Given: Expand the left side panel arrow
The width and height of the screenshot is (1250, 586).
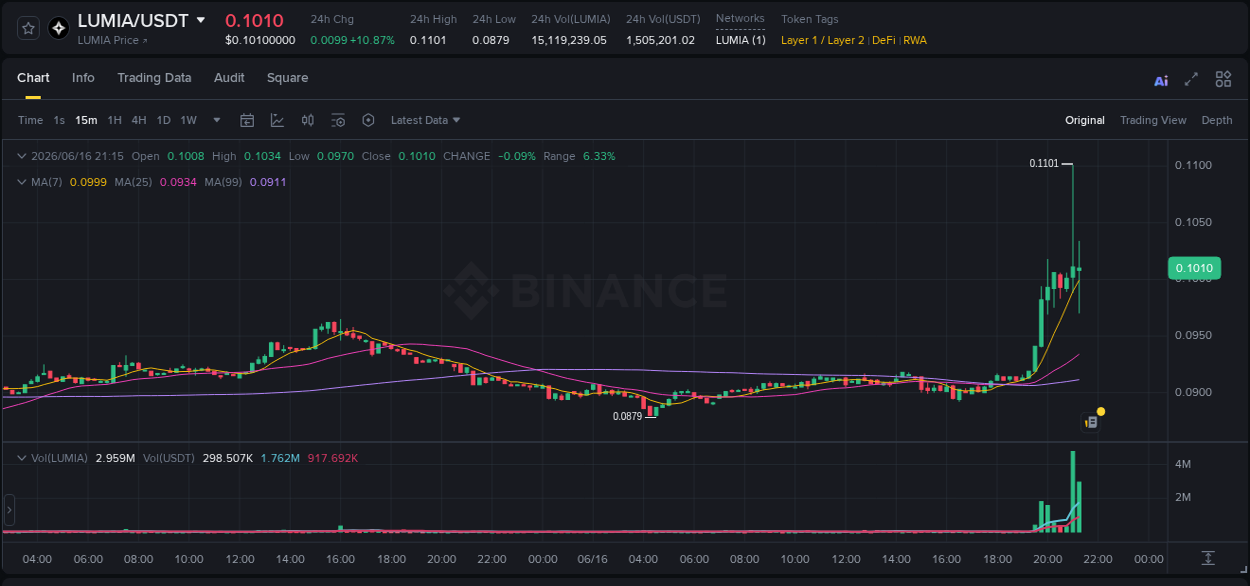Looking at the screenshot, I should [10, 510].
